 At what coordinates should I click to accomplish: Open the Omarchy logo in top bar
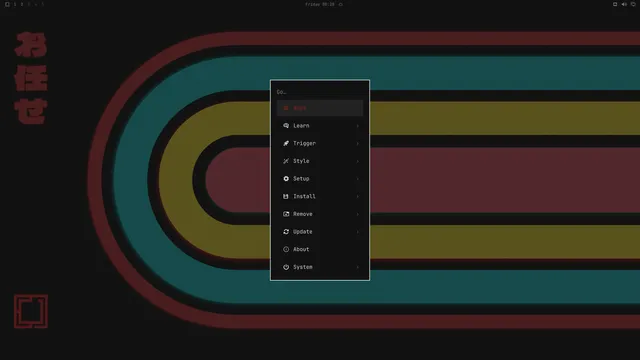pyautogui.click(x=7, y=4)
